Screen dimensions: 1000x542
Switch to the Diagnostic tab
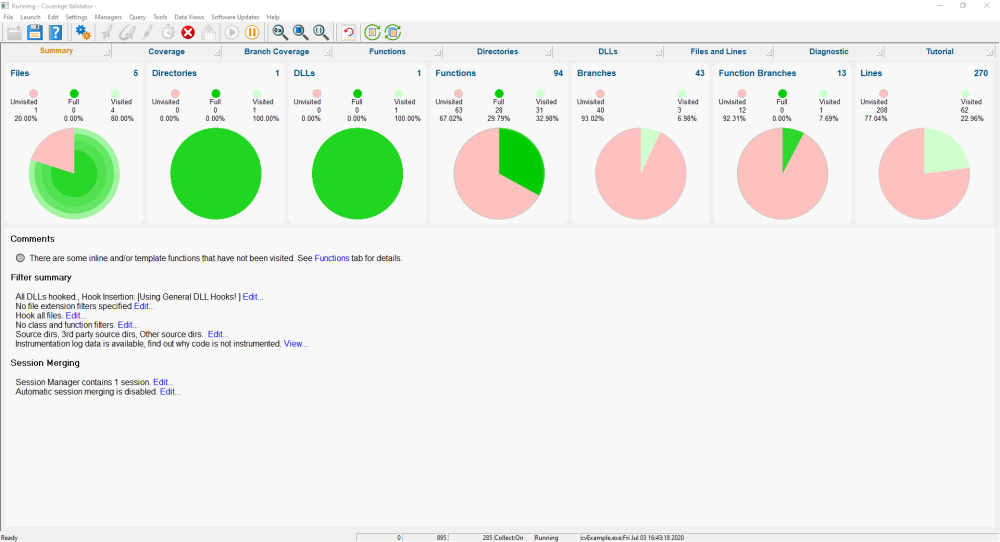tap(828, 52)
